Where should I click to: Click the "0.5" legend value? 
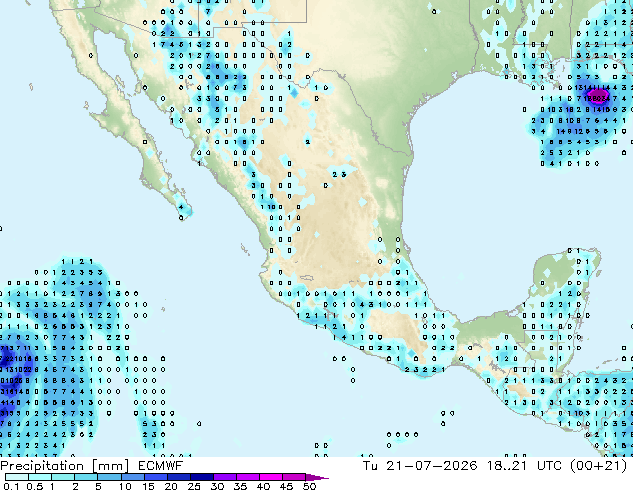point(35,486)
